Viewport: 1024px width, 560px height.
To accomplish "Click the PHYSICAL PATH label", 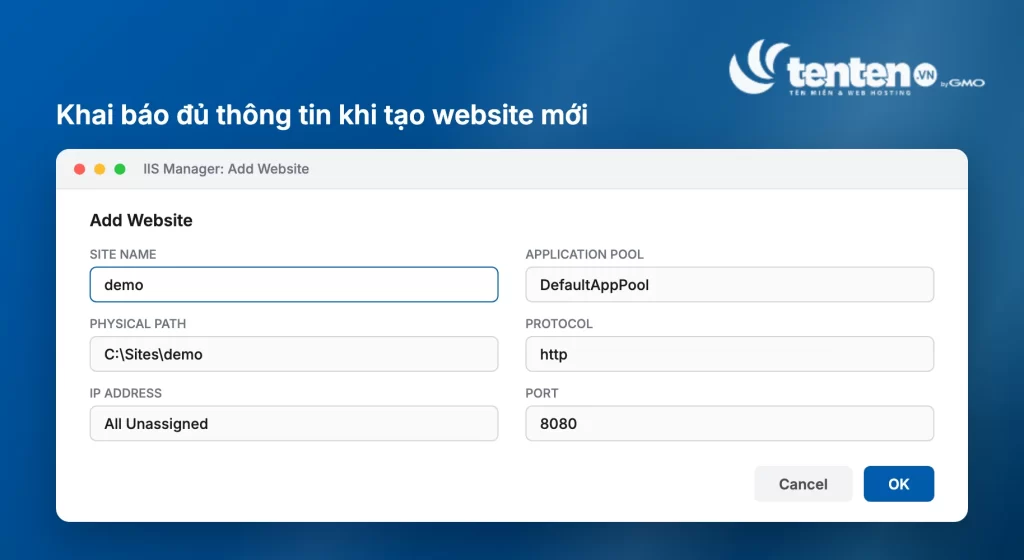I will click(x=138, y=324).
